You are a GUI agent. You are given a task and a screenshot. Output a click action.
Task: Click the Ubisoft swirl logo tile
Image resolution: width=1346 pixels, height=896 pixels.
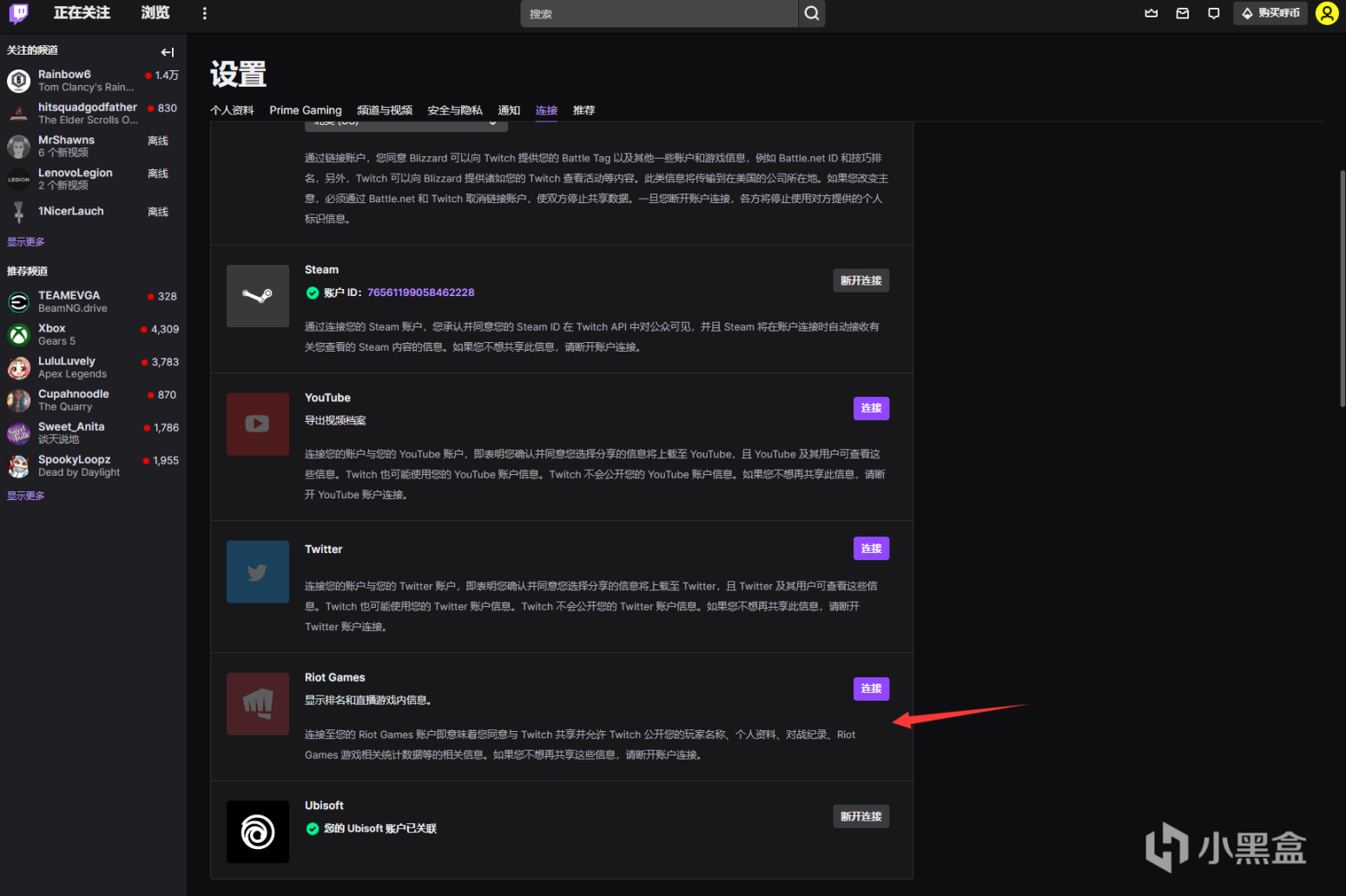[258, 832]
